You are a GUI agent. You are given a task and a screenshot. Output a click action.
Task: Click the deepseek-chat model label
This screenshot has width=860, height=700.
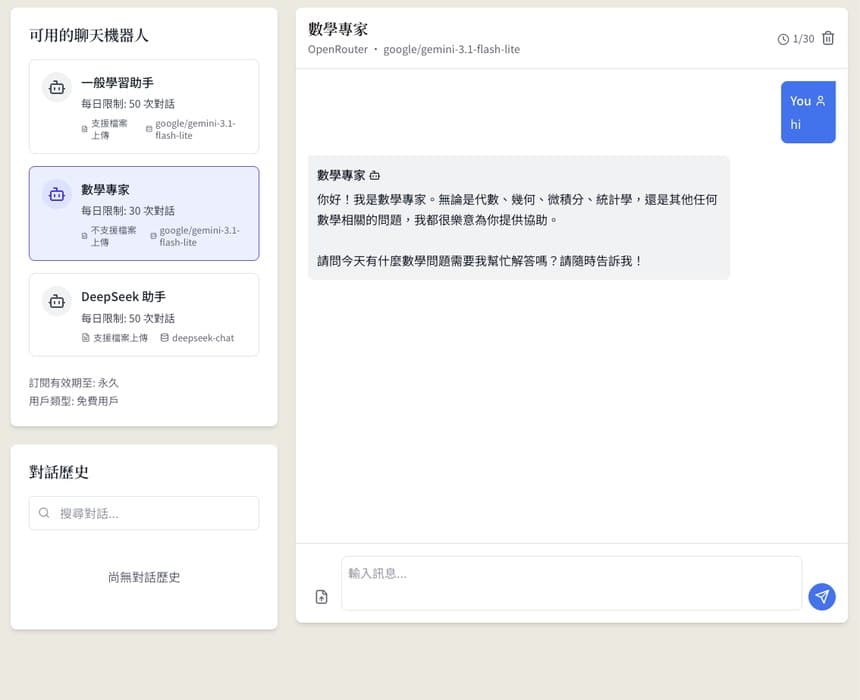point(203,338)
